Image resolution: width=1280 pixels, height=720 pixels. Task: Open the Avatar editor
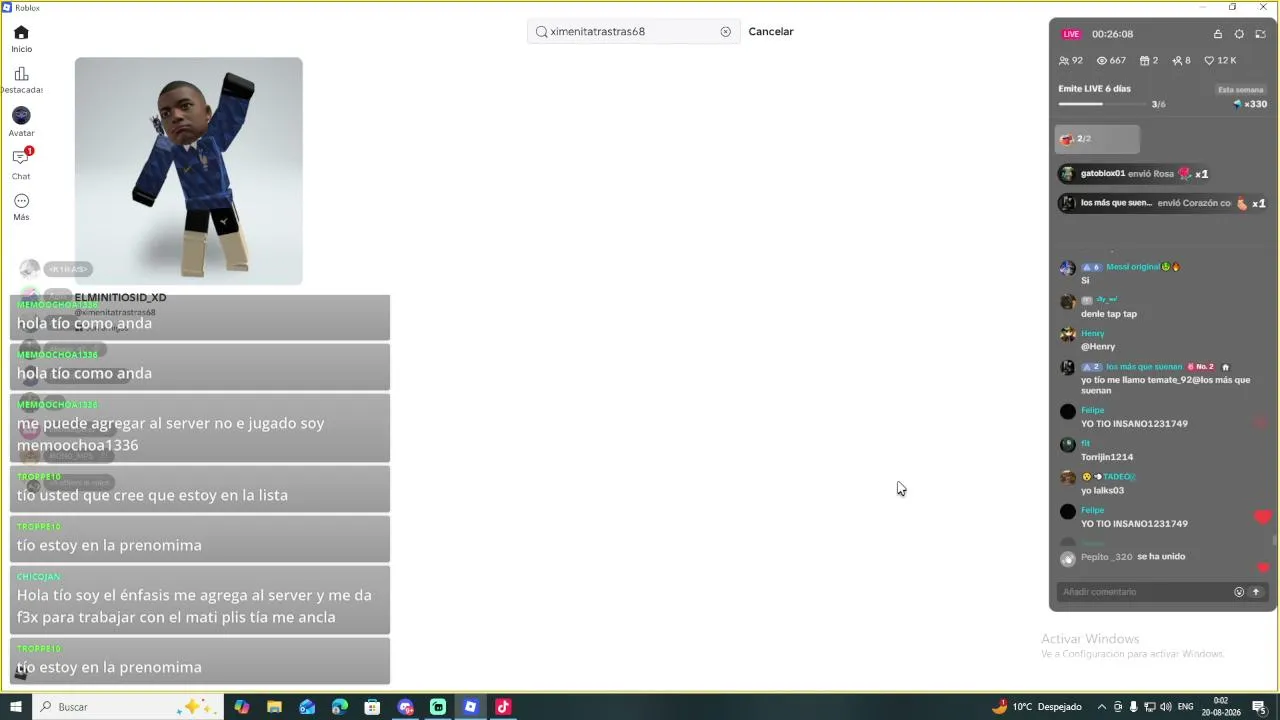point(21,122)
